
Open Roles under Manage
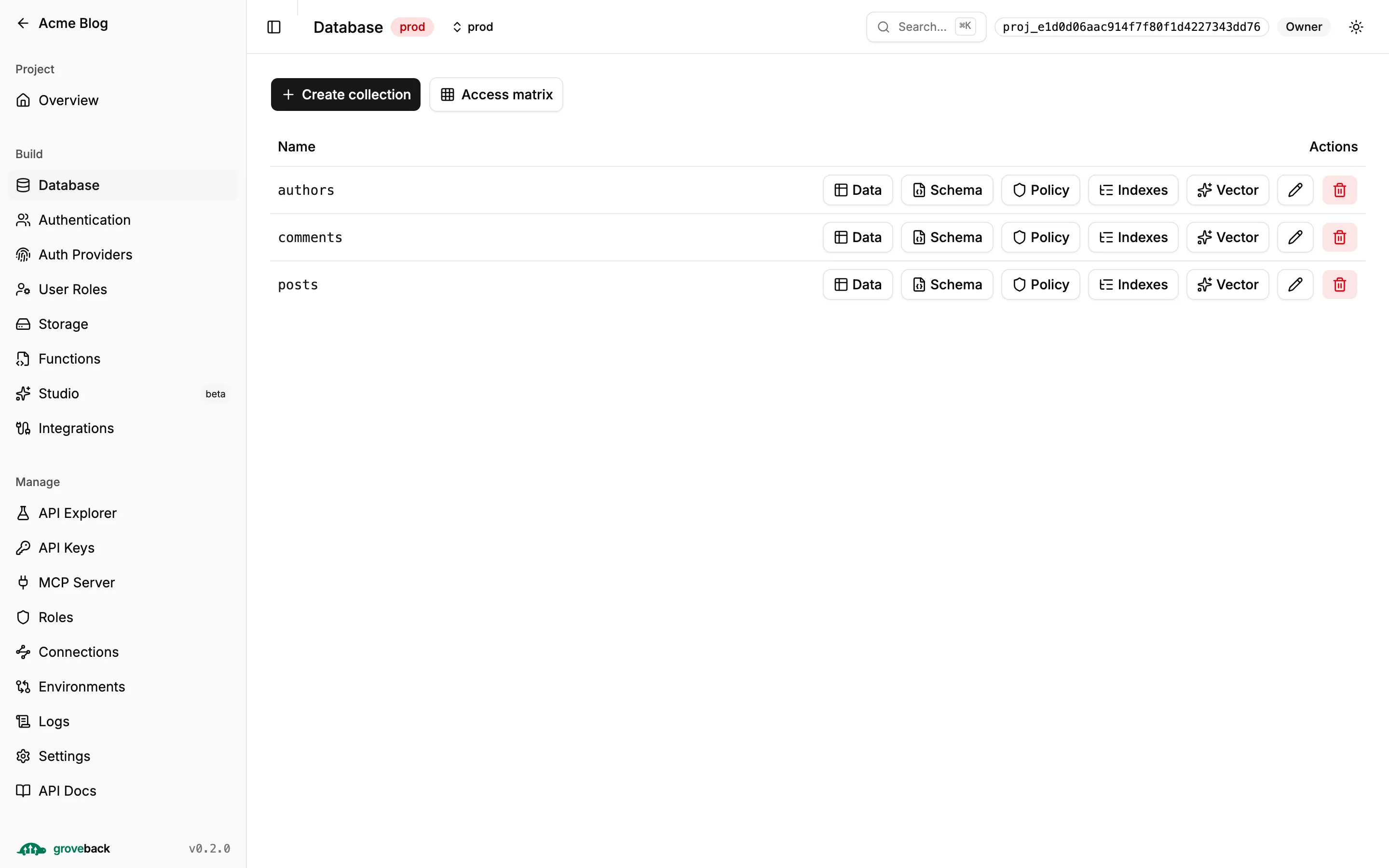click(x=123, y=617)
